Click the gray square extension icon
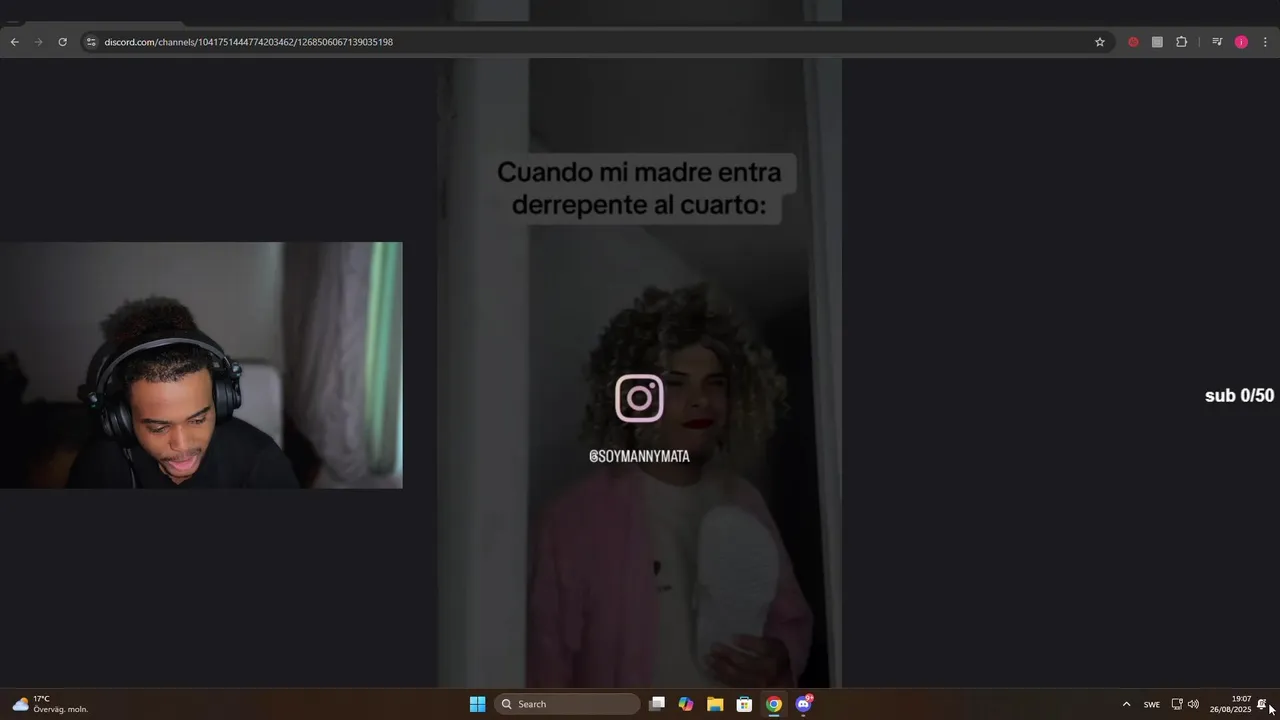This screenshot has width=1280, height=720. [x=1157, y=42]
